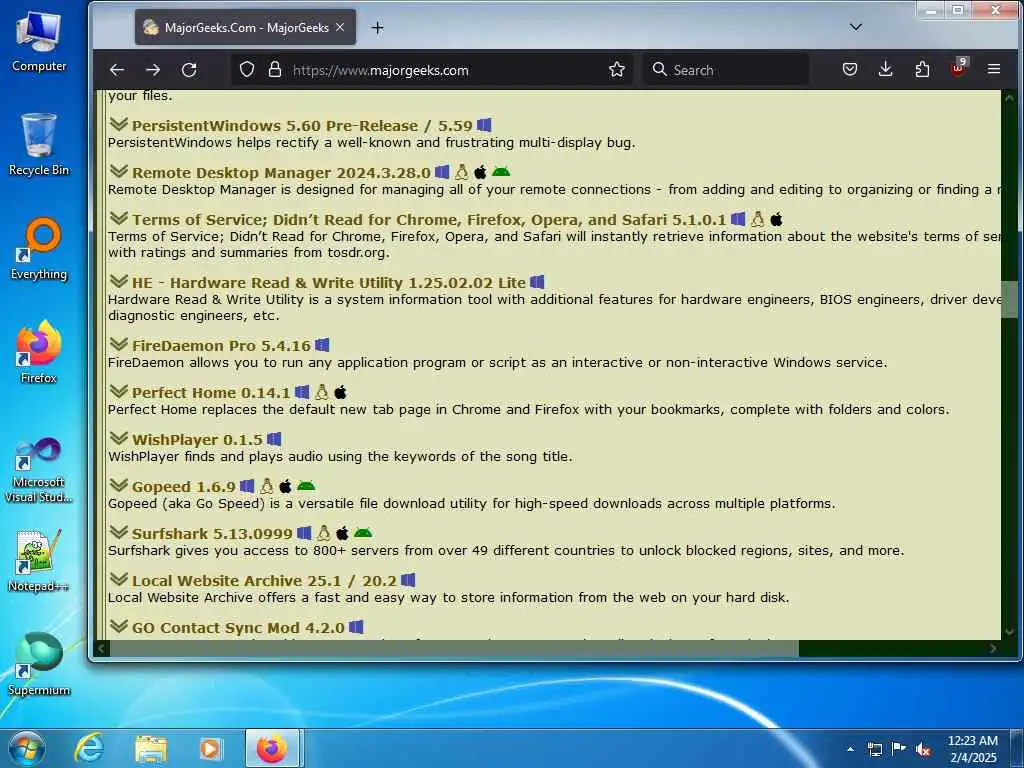
Task: Click Android icon beside Surfshark 5.13.0999
Action: point(363,533)
